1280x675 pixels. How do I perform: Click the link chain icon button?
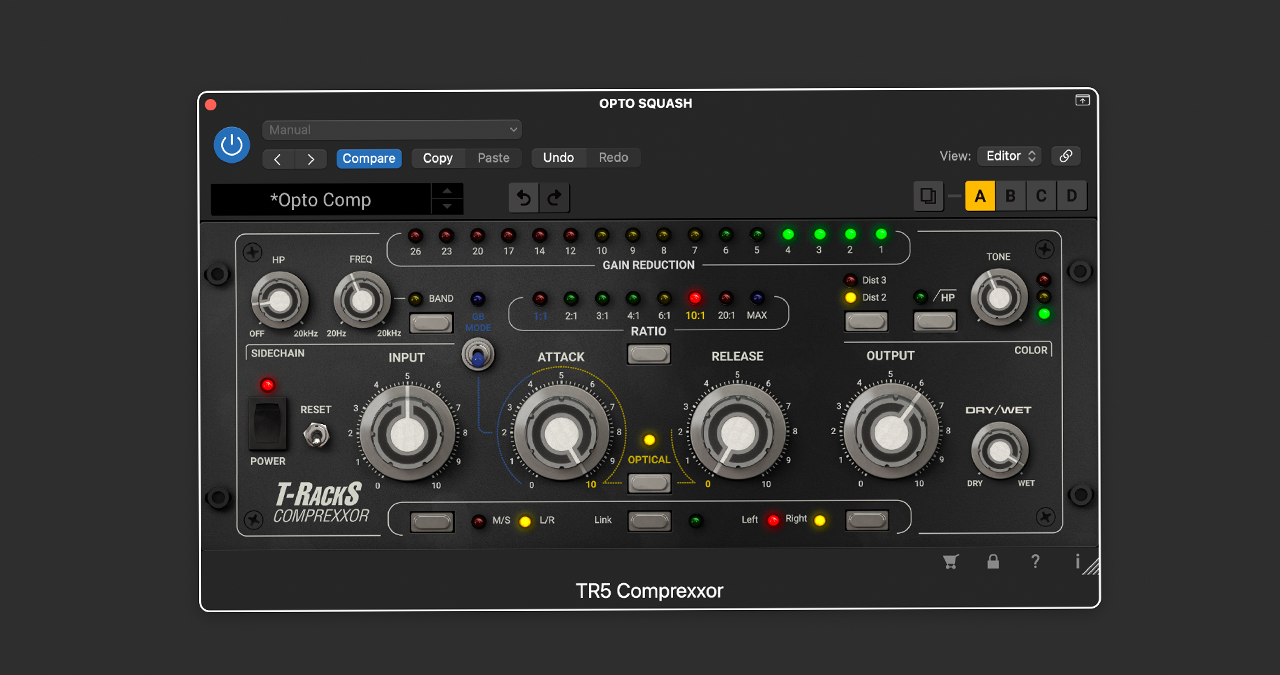point(1066,156)
